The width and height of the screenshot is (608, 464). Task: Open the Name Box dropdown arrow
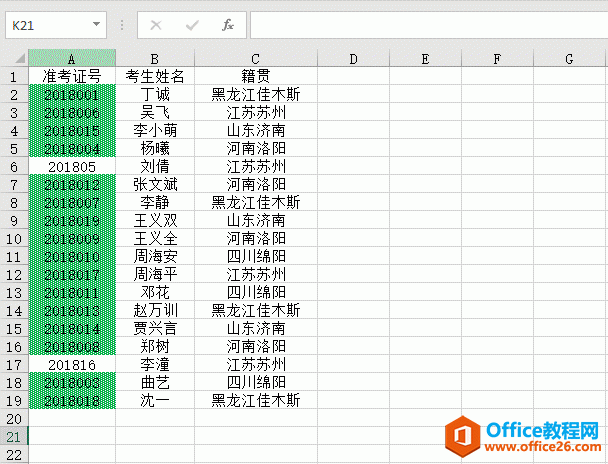click(x=96, y=24)
